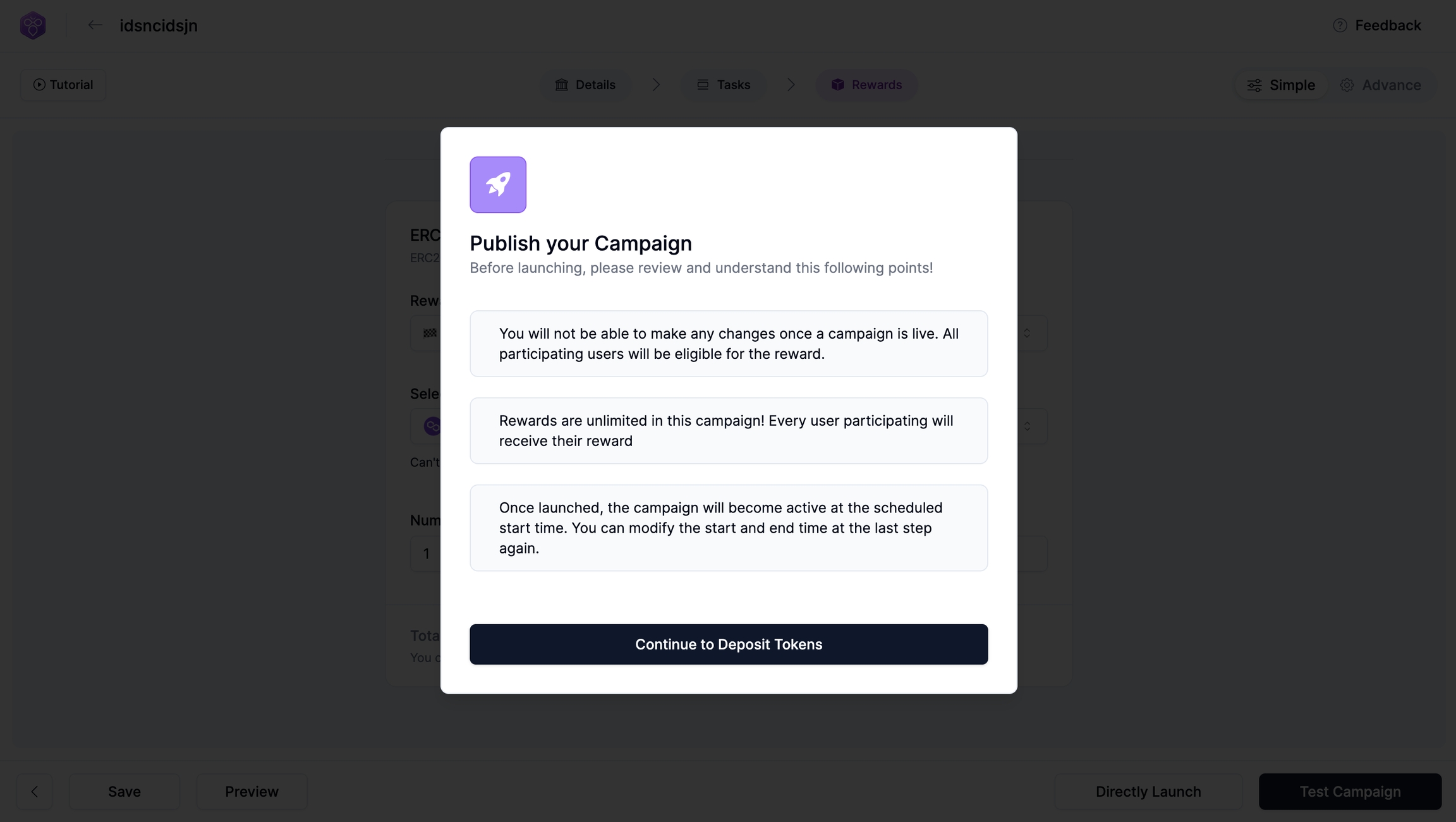Open the Rewards step tab
The image size is (1456, 822).
tap(866, 85)
